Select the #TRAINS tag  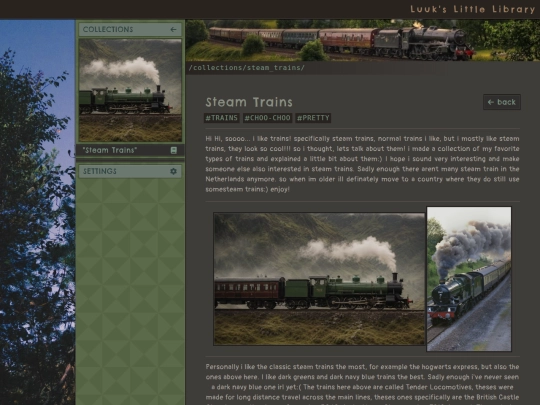tap(221, 118)
